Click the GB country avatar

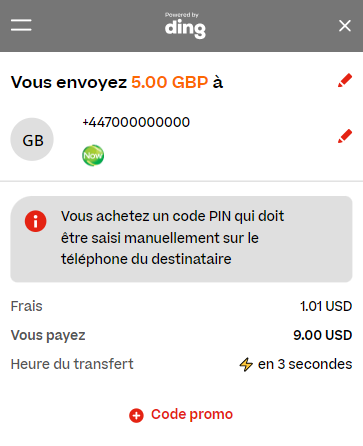(32, 139)
